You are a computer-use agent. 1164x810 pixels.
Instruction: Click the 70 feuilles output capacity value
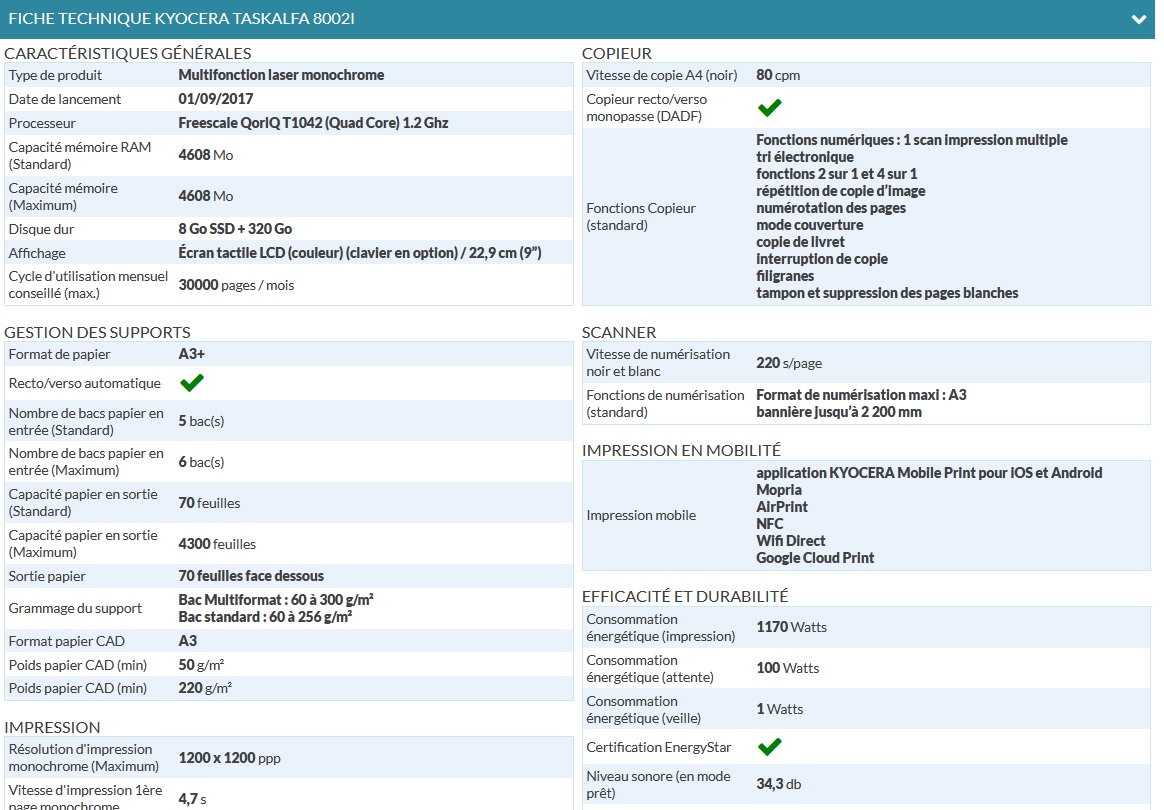[x=209, y=503]
